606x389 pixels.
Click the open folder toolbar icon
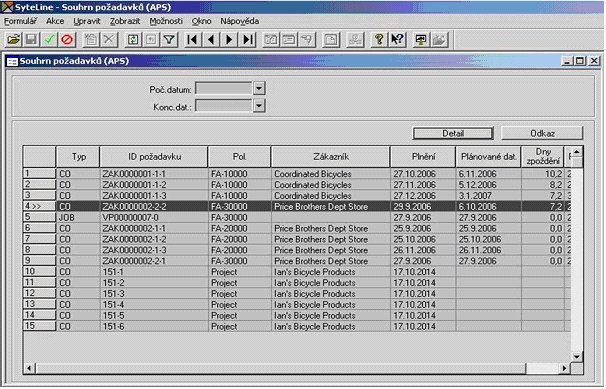(13, 39)
